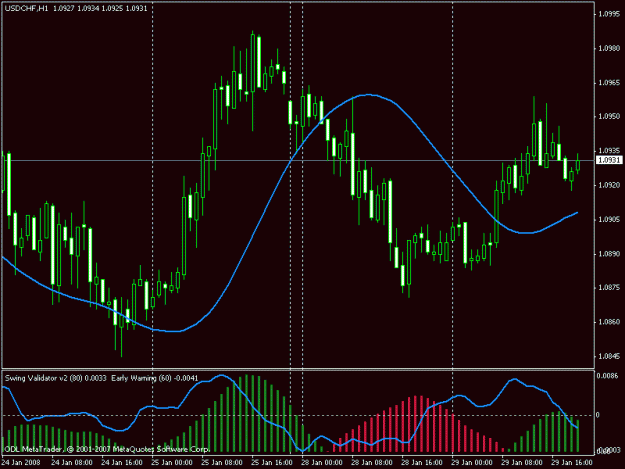Click the OHLC values 1.0927 1.0934 1.0925 1.0931
Screen dimensions: 625x469
(x=100, y=8)
